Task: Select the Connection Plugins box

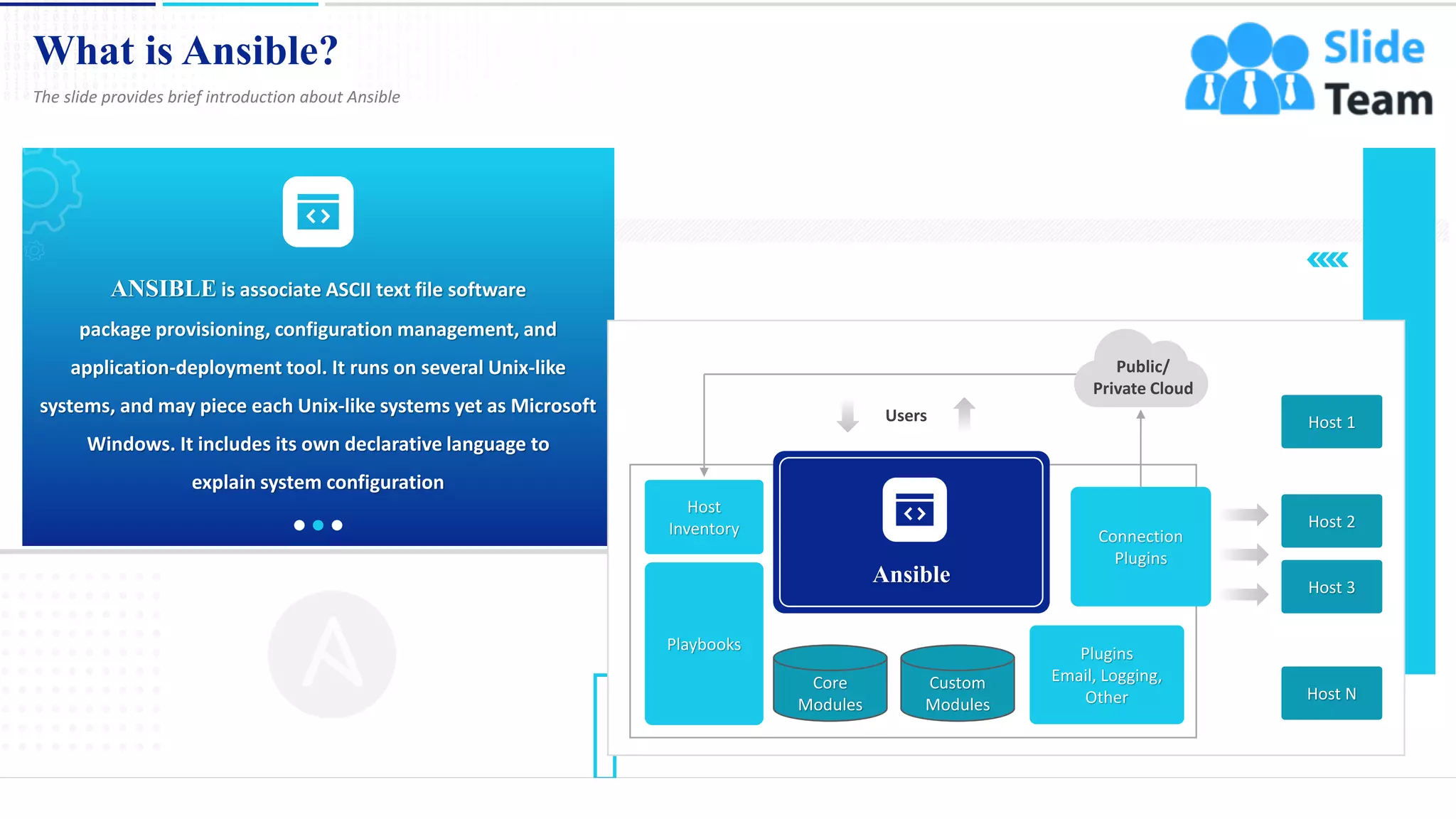Action: pyautogui.click(x=1140, y=547)
